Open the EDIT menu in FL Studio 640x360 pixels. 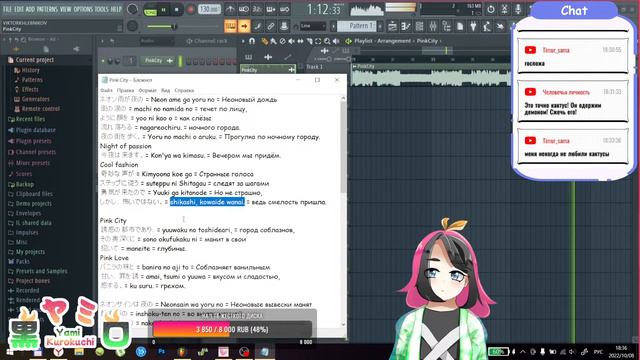click(x=19, y=9)
